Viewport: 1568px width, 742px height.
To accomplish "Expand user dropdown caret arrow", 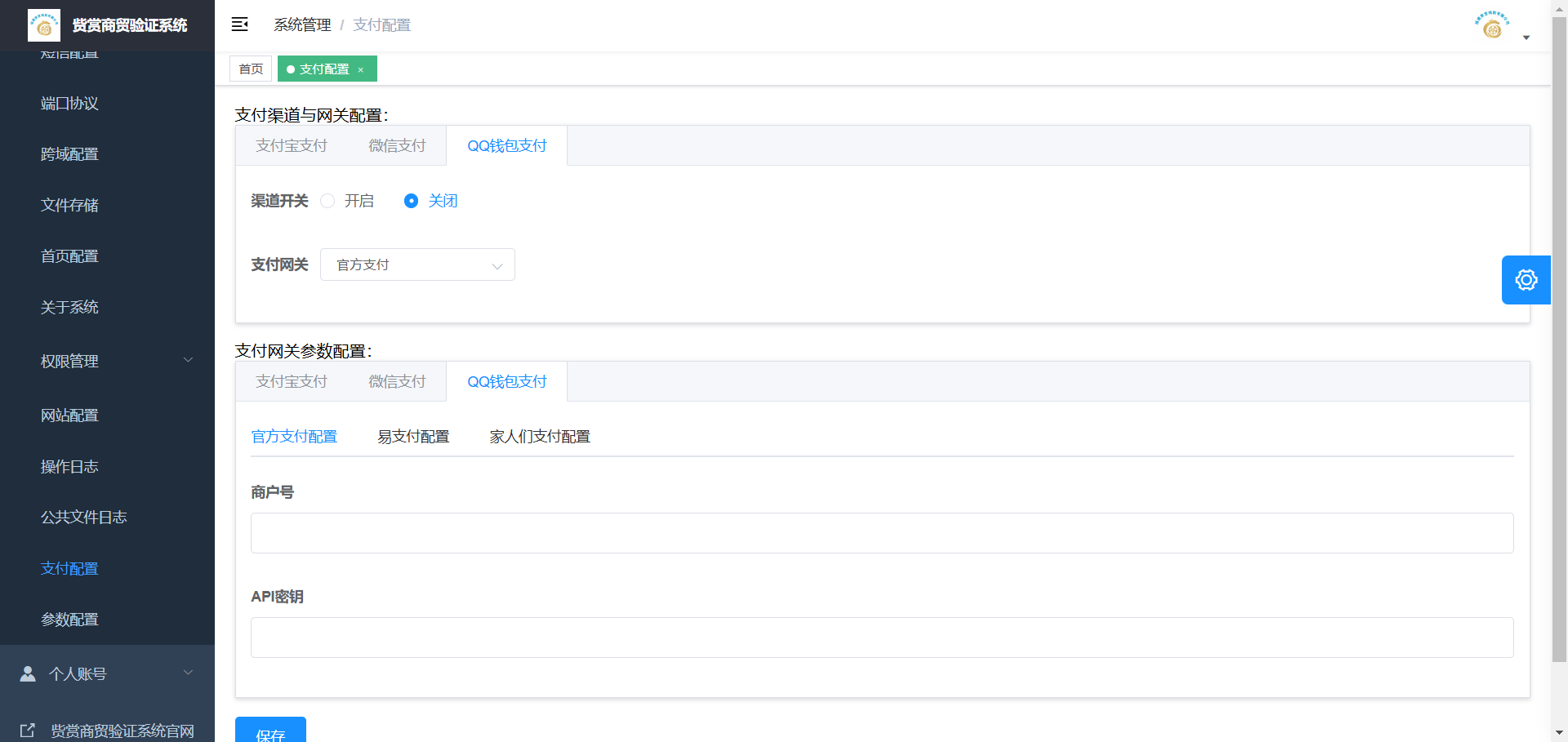I will 1526,38.
